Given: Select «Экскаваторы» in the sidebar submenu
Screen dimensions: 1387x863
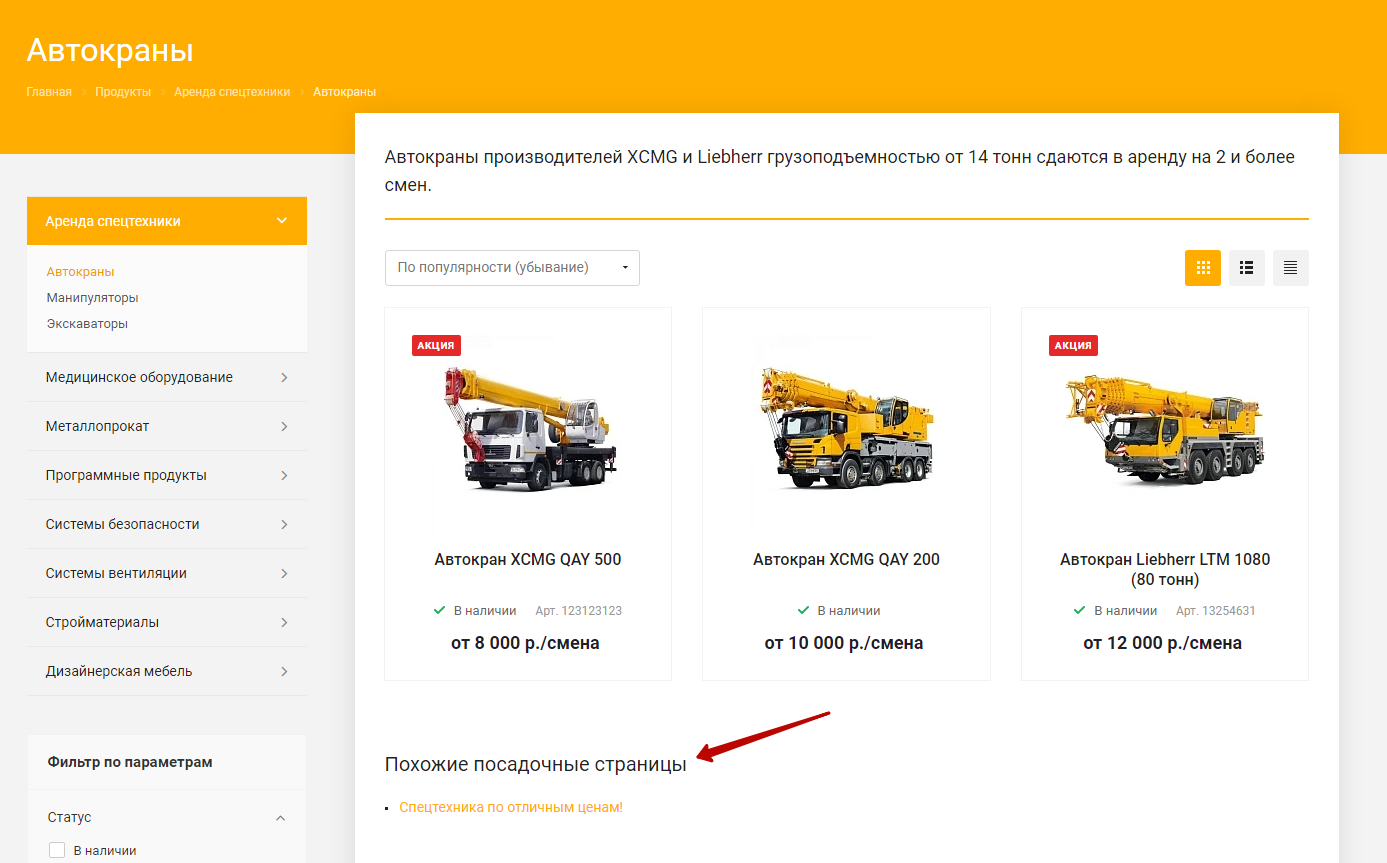Looking at the screenshot, I should point(87,324).
